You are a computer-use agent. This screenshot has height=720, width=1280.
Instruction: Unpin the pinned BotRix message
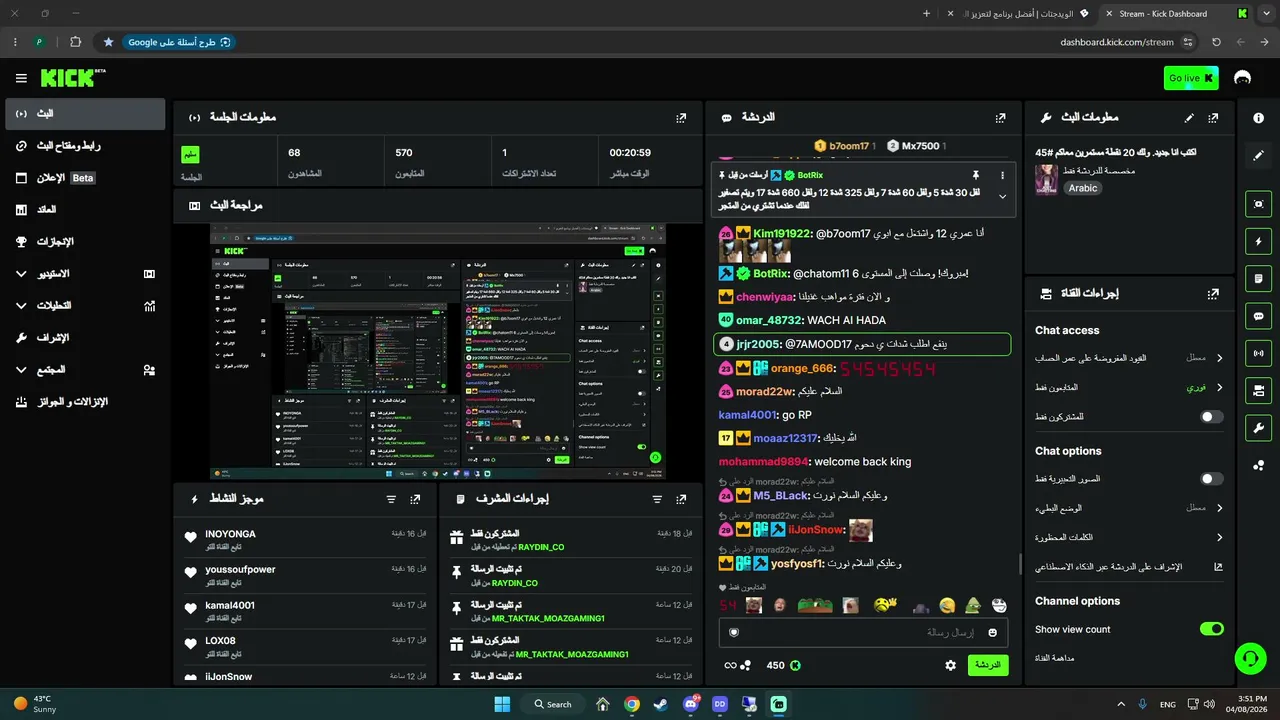tap(975, 175)
